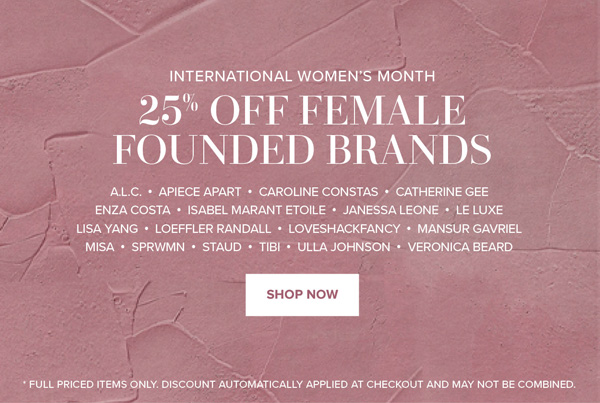Image resolution: width=600 pixels, height=403 pixels.
Task: Open the MISA brand
Action: (100, 247)
